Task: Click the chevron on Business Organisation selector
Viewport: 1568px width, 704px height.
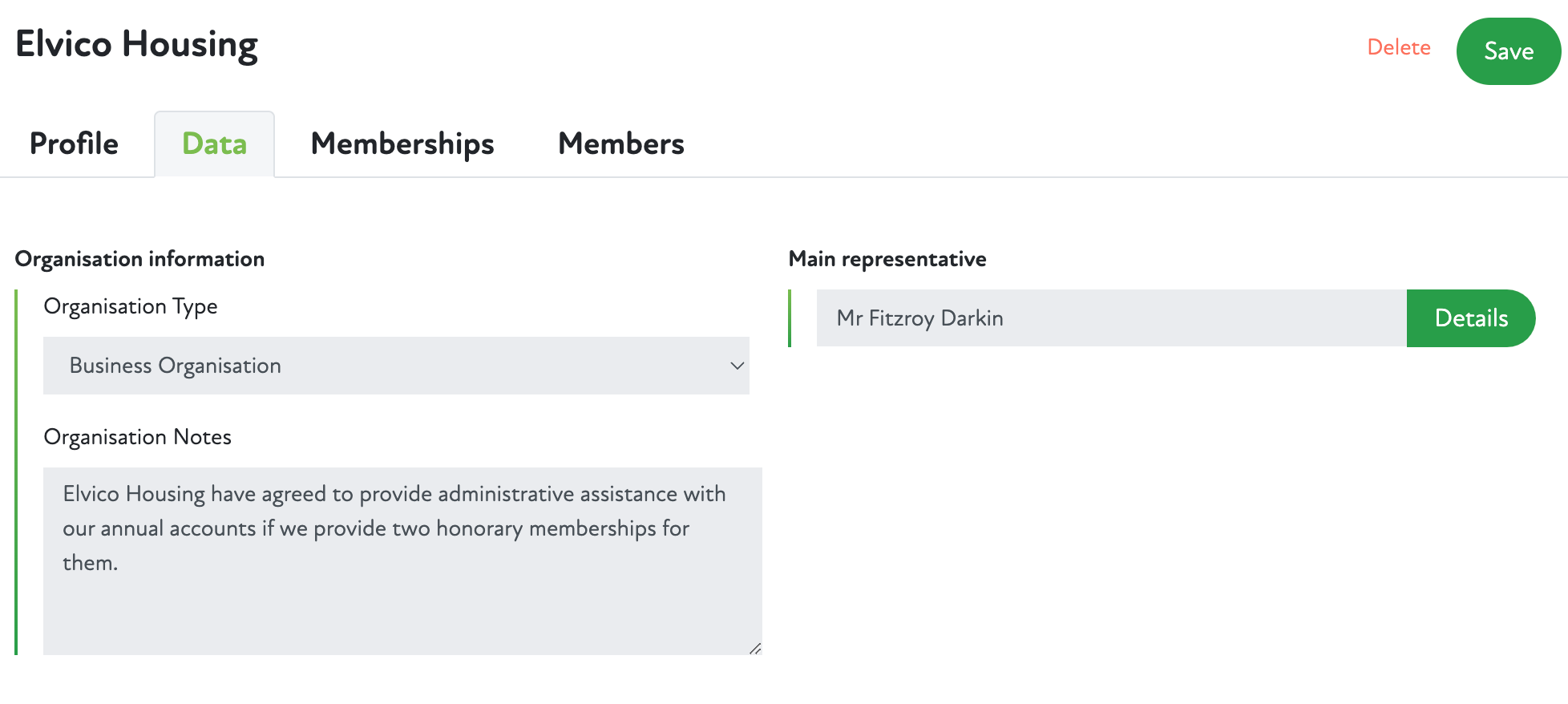Action: (737, 366)
